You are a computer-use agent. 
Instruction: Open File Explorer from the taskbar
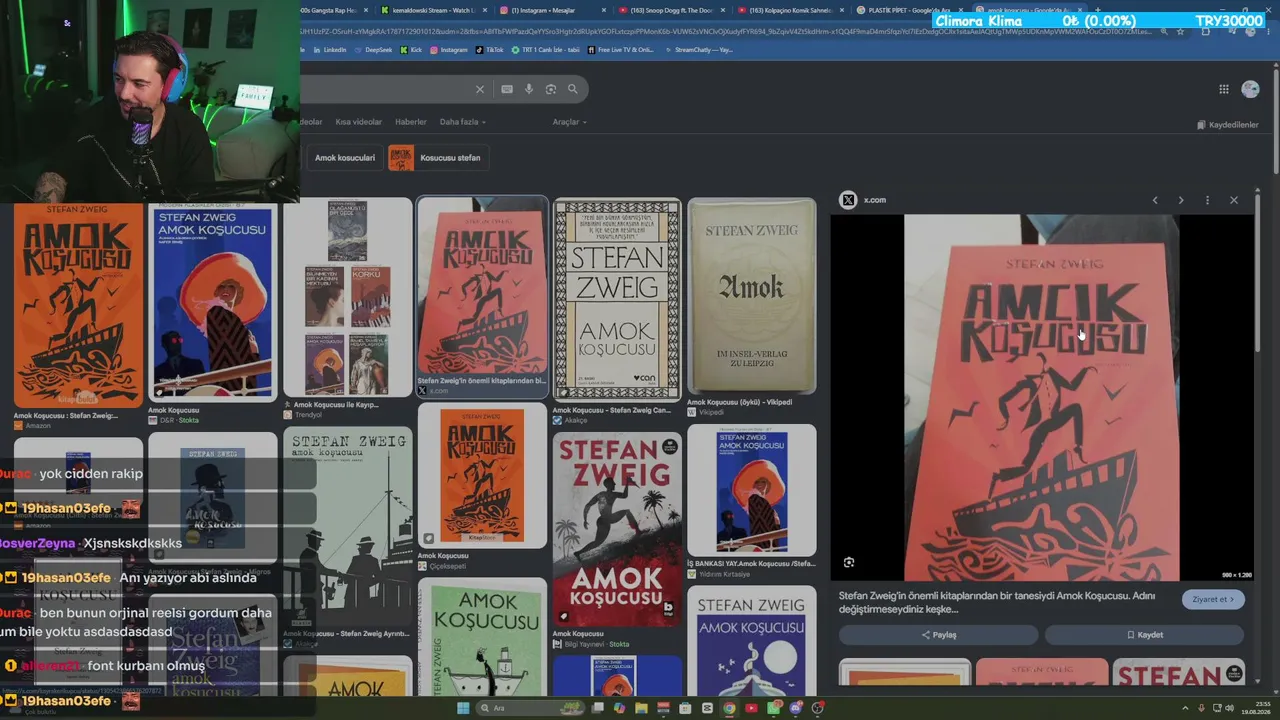click(641, 708)
